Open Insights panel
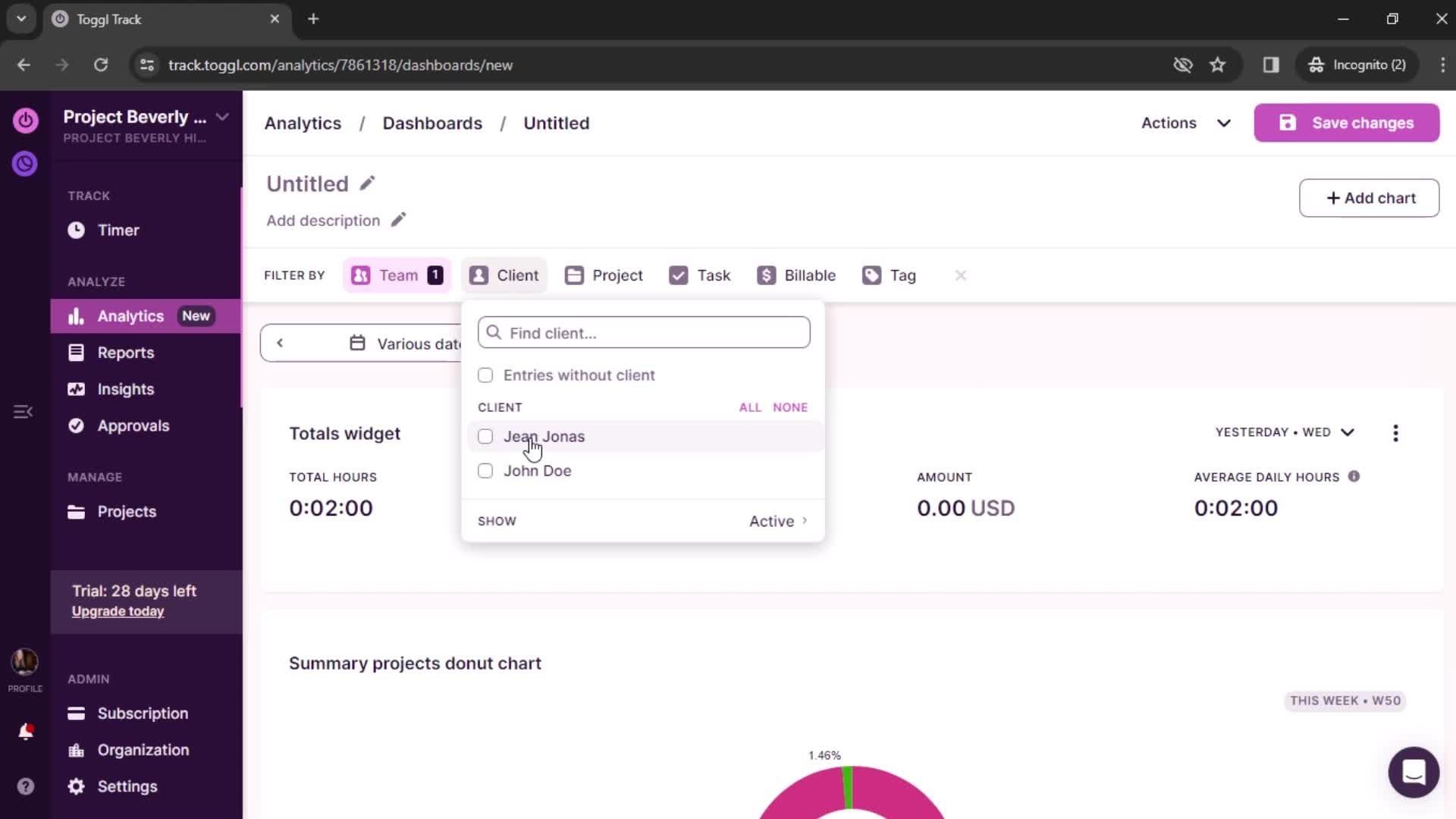 pyautogui.click(x=125, y=389)
